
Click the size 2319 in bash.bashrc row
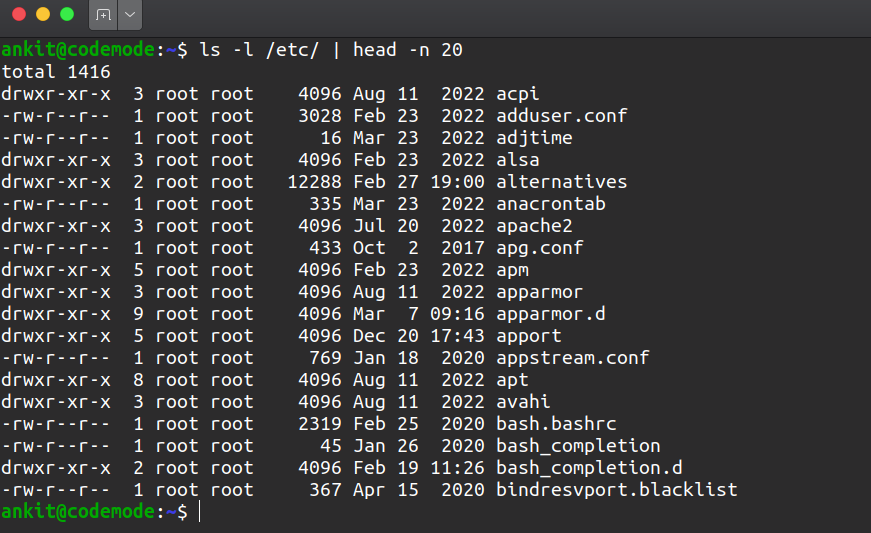(x=320, y=424)
